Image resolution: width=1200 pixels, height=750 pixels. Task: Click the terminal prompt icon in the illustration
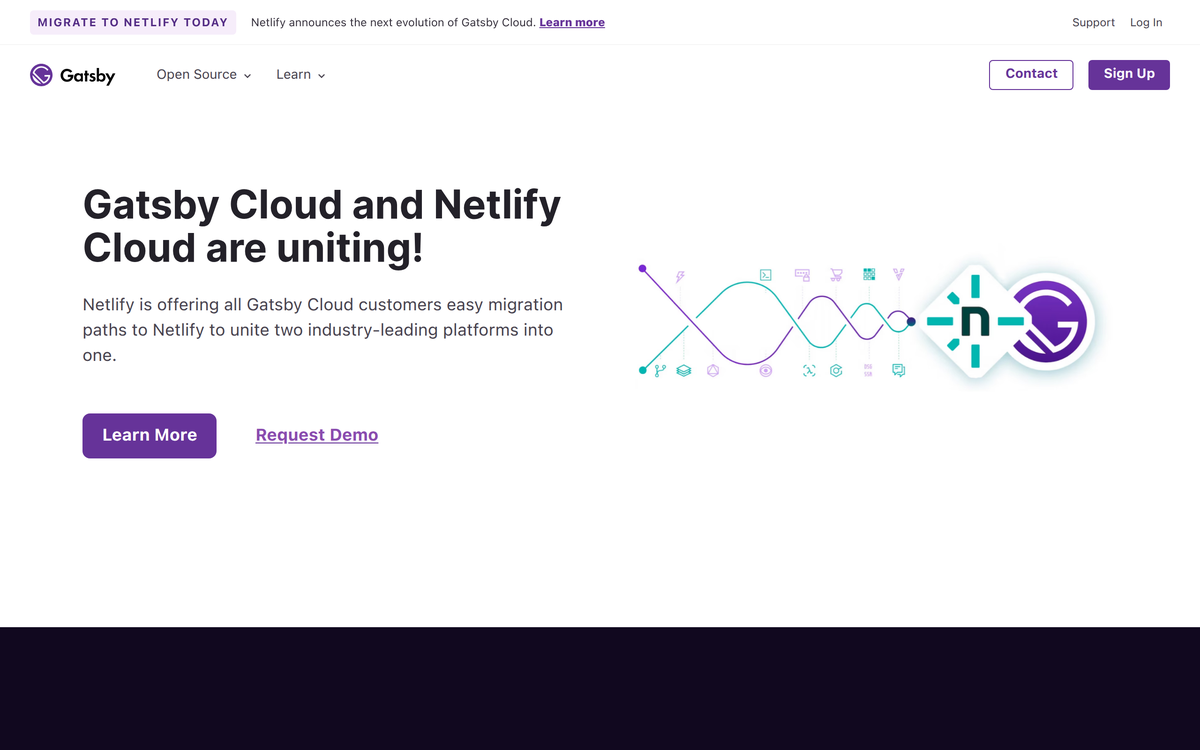(766, 275)
